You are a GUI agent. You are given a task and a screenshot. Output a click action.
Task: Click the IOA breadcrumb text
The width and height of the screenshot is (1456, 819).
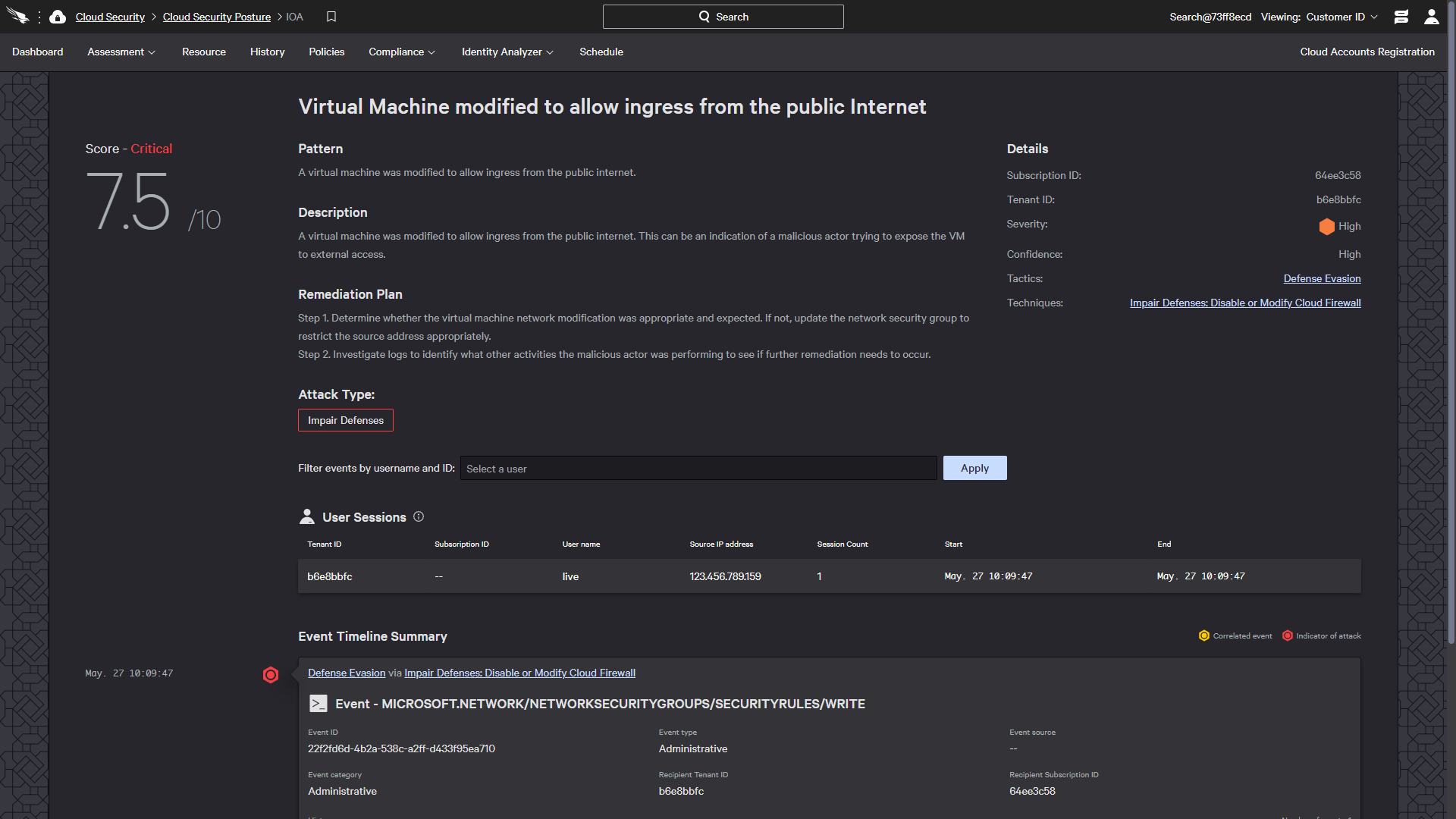point(294,17)
